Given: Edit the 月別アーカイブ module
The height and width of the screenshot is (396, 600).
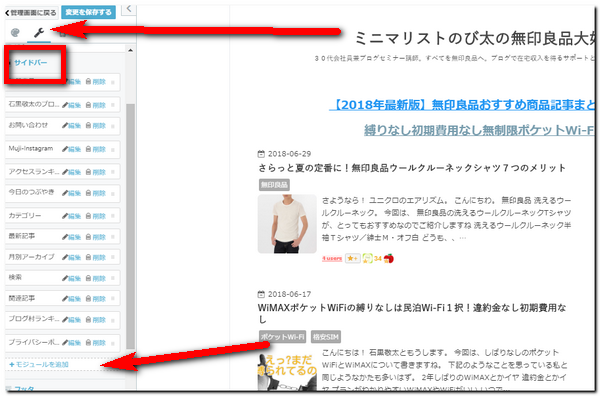Looking at the screenshot, I should coord(72,257).
